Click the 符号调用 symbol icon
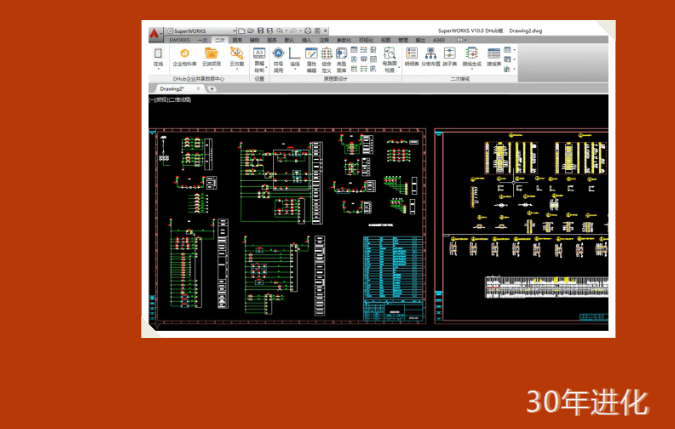This screenshot has width=675, height=429. pos(279,53)
